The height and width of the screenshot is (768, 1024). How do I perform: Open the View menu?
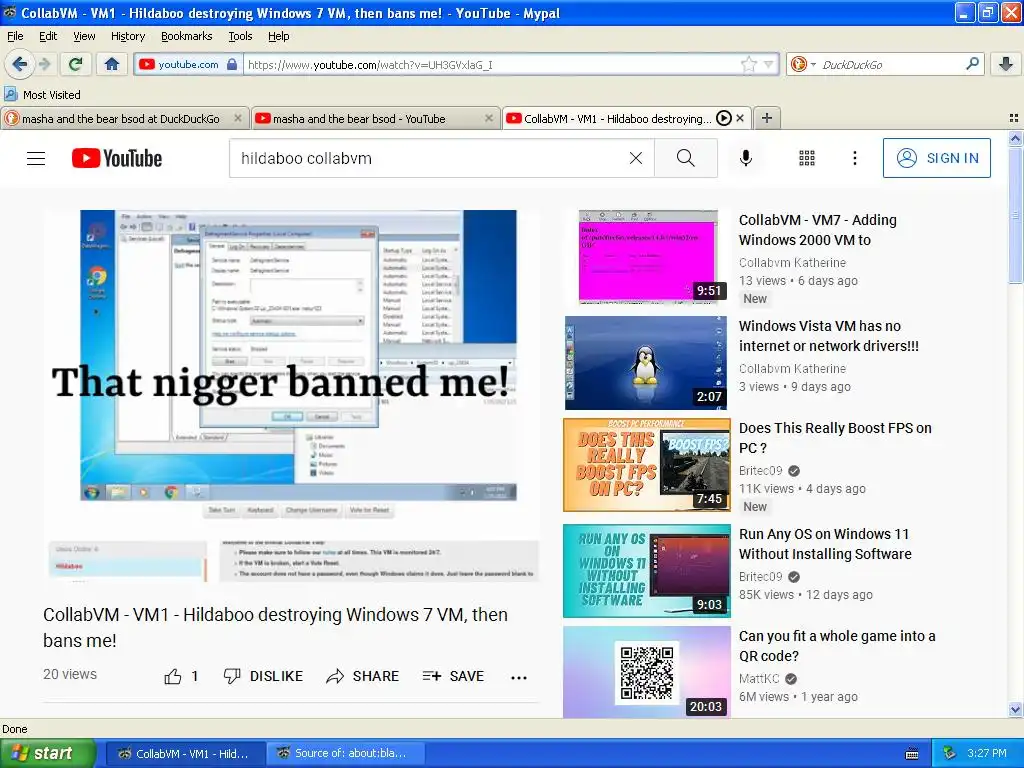click(x=84, y=36)
